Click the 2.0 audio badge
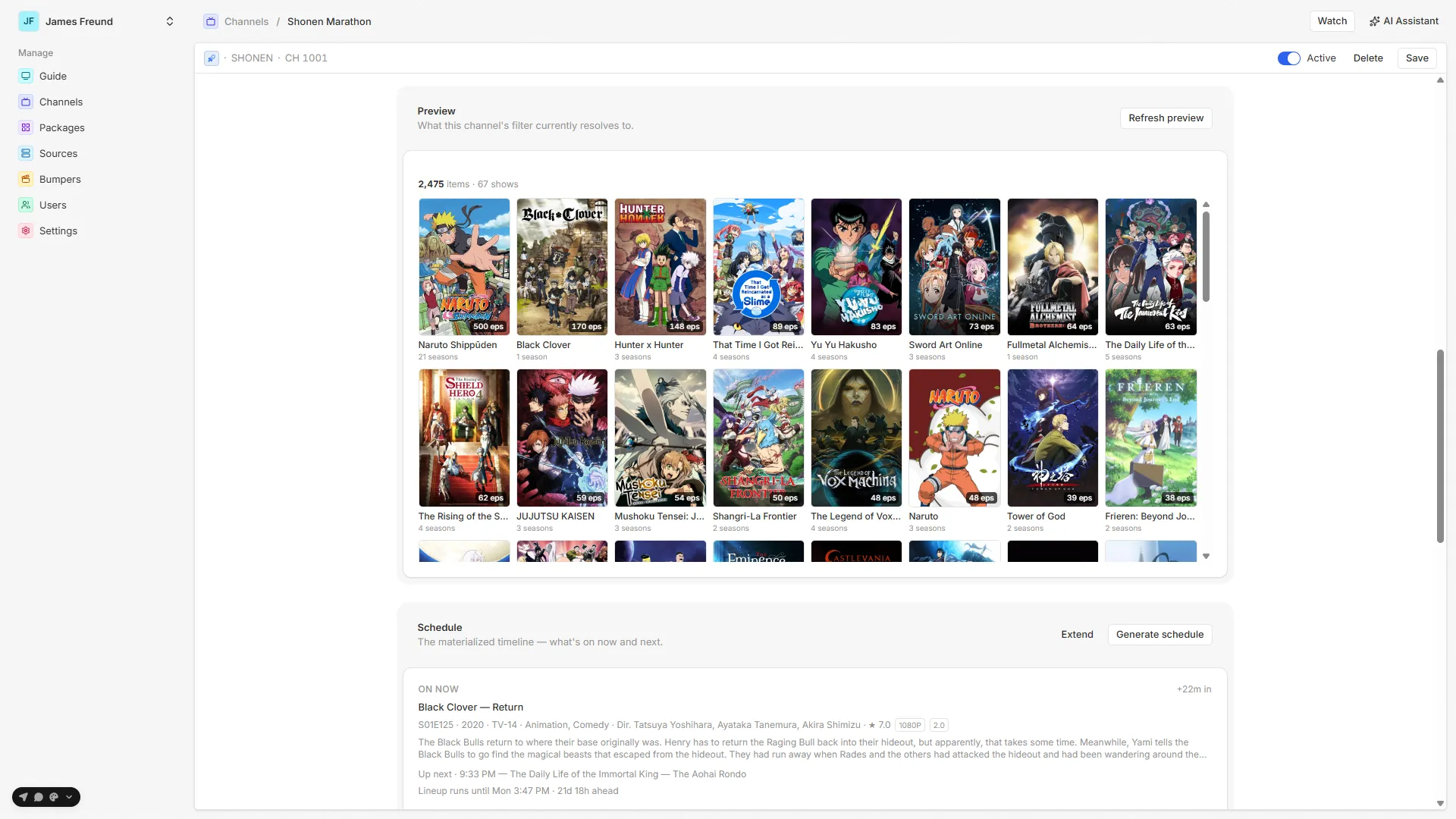 coord(939,726)
